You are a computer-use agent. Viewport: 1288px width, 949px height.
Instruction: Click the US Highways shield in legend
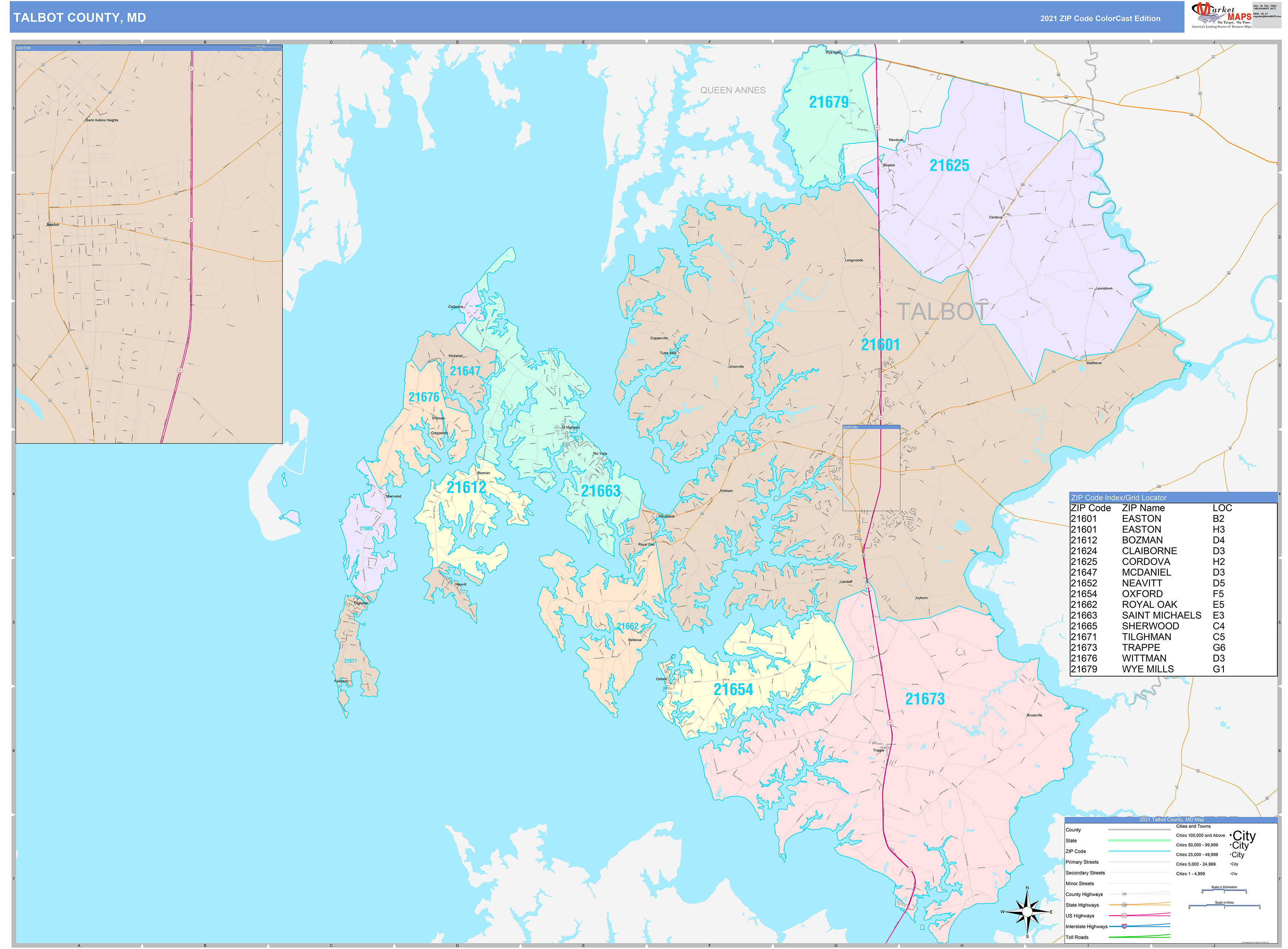coord(1124,916)
